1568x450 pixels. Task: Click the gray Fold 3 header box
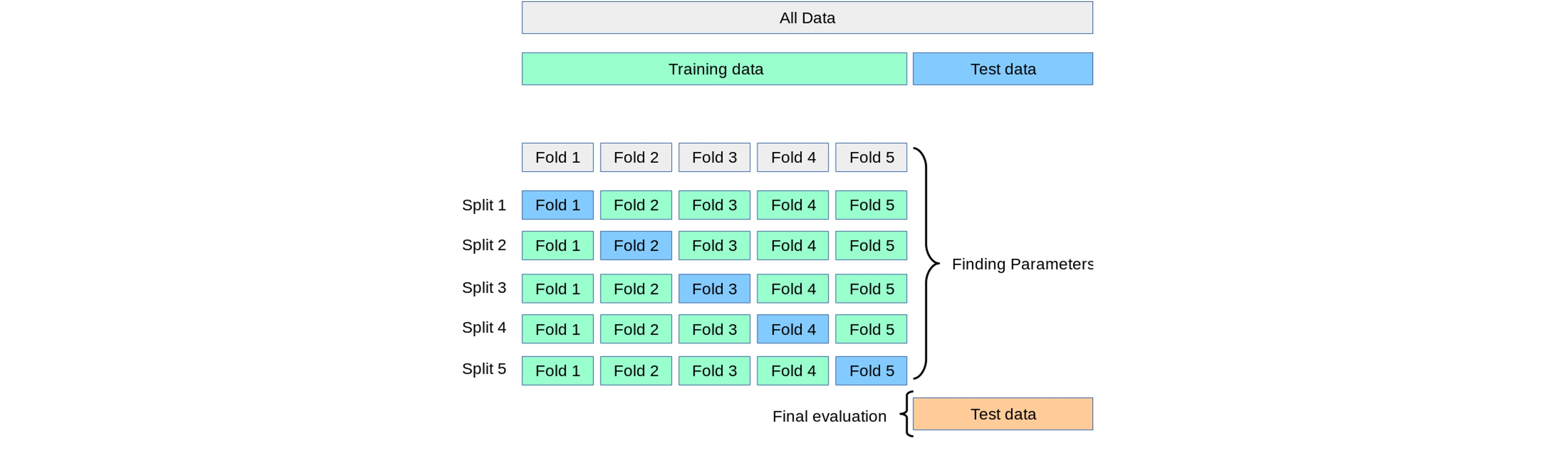click(x=714, y=158)
